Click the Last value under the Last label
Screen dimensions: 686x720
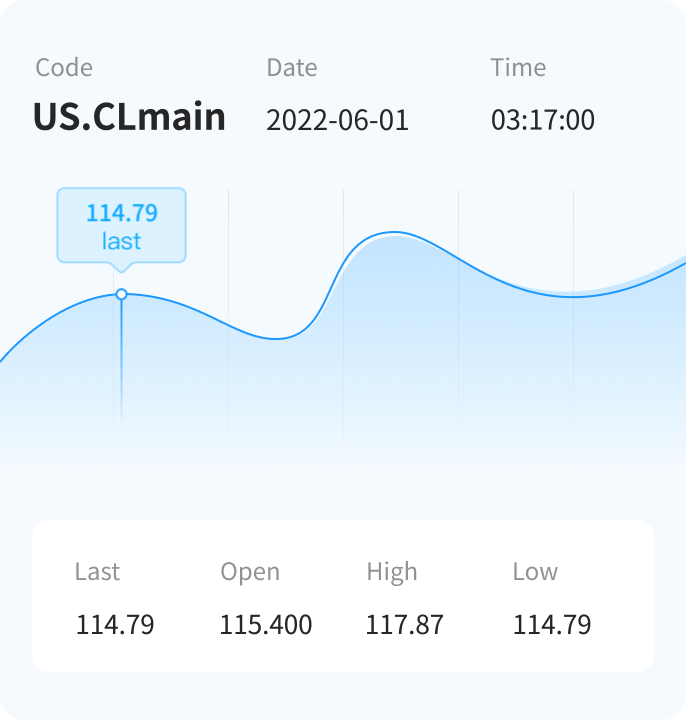point(115,626)
